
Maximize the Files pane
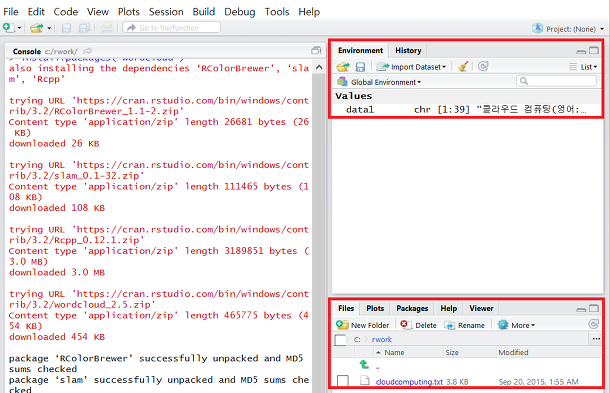(x=594, y=309)
